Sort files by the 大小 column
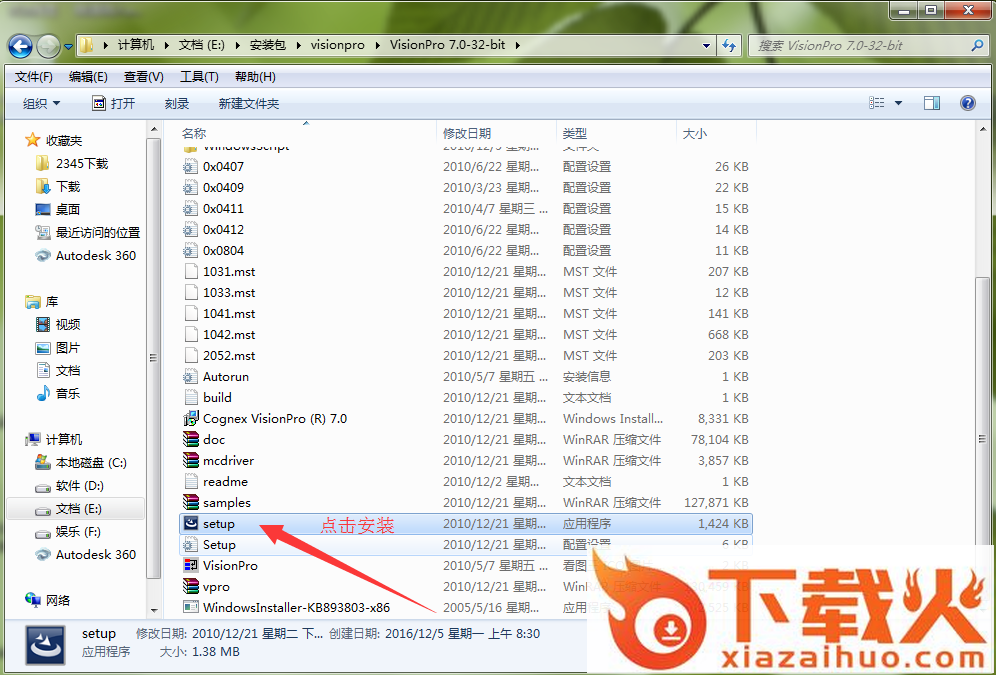Viewport: 996px width, 675px height. click(x=717, y=133)
